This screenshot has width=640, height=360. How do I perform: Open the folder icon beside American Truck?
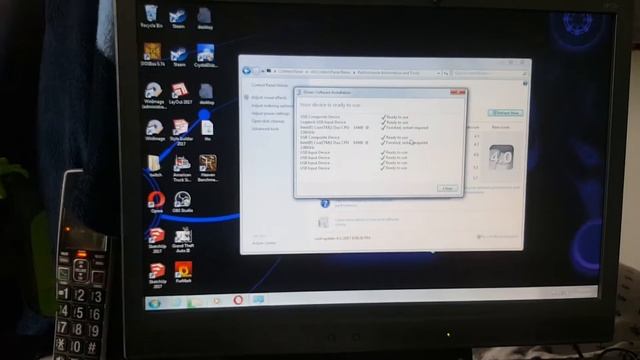pos(155,166)
